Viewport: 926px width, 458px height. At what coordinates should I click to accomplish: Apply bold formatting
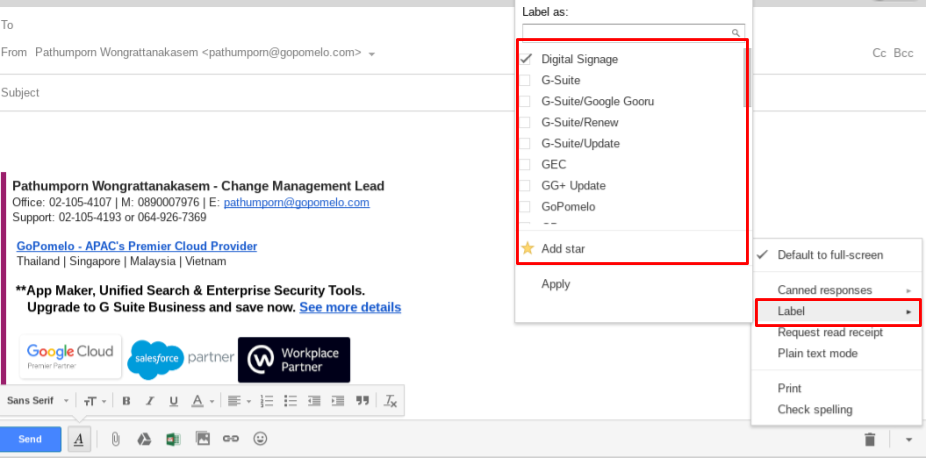point(126,401)
